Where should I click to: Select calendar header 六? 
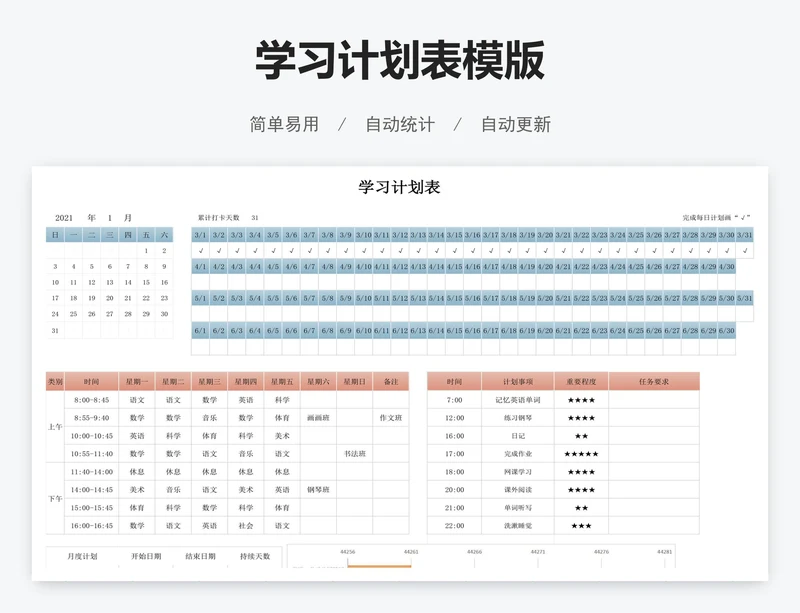[x=164, y=235]
